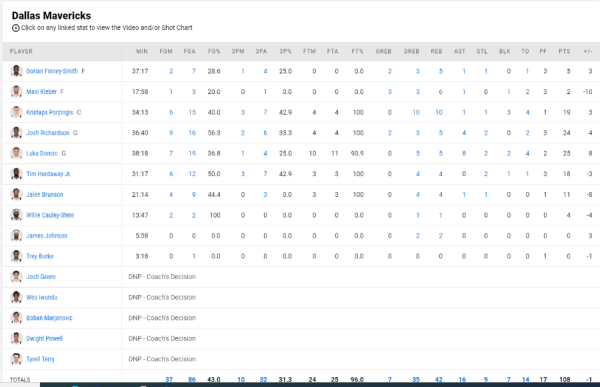600x387 pixels.
Task: Open Jalen Brunson's profile link
Action: coord(45,194)
